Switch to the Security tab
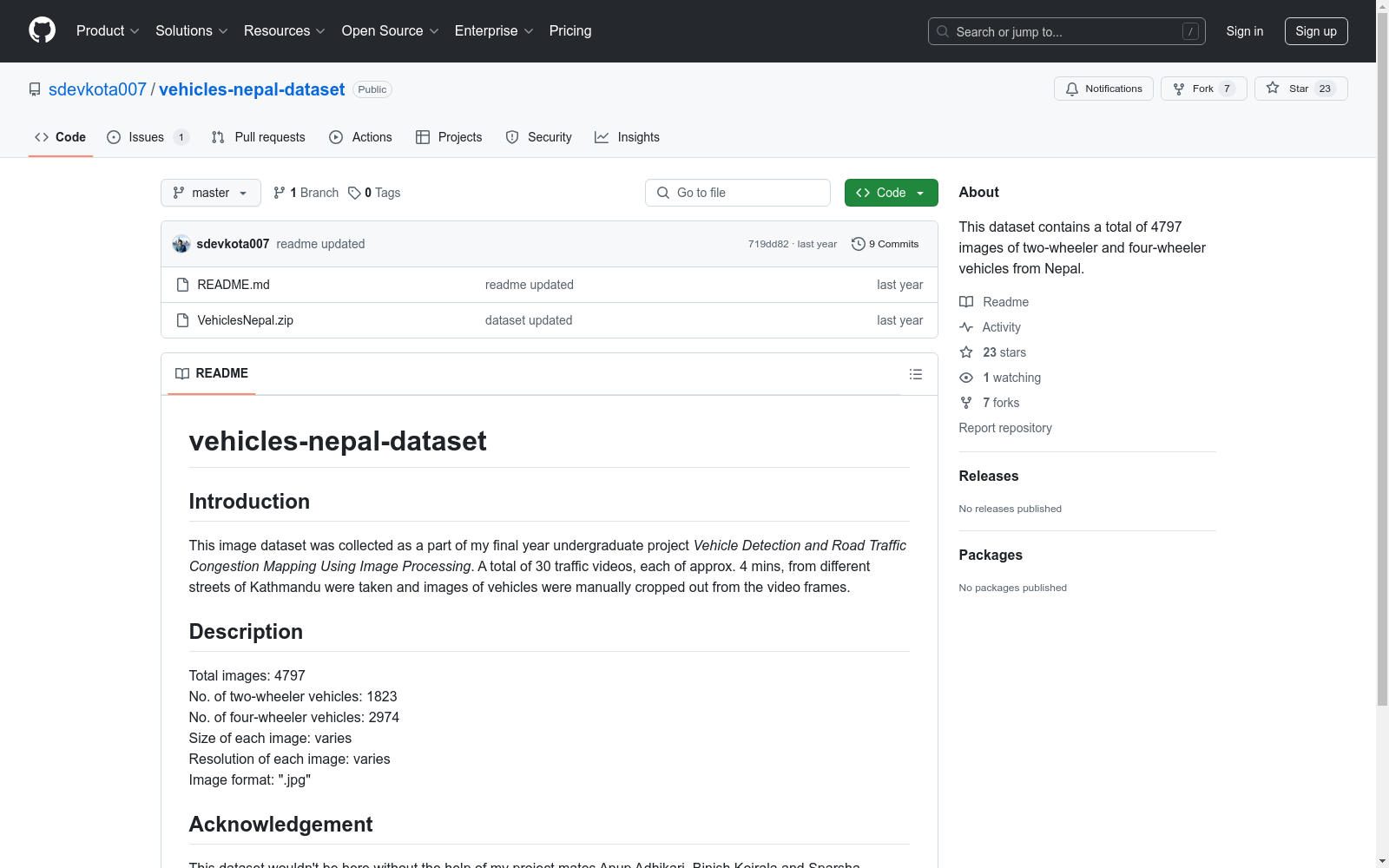 point(539,137)
